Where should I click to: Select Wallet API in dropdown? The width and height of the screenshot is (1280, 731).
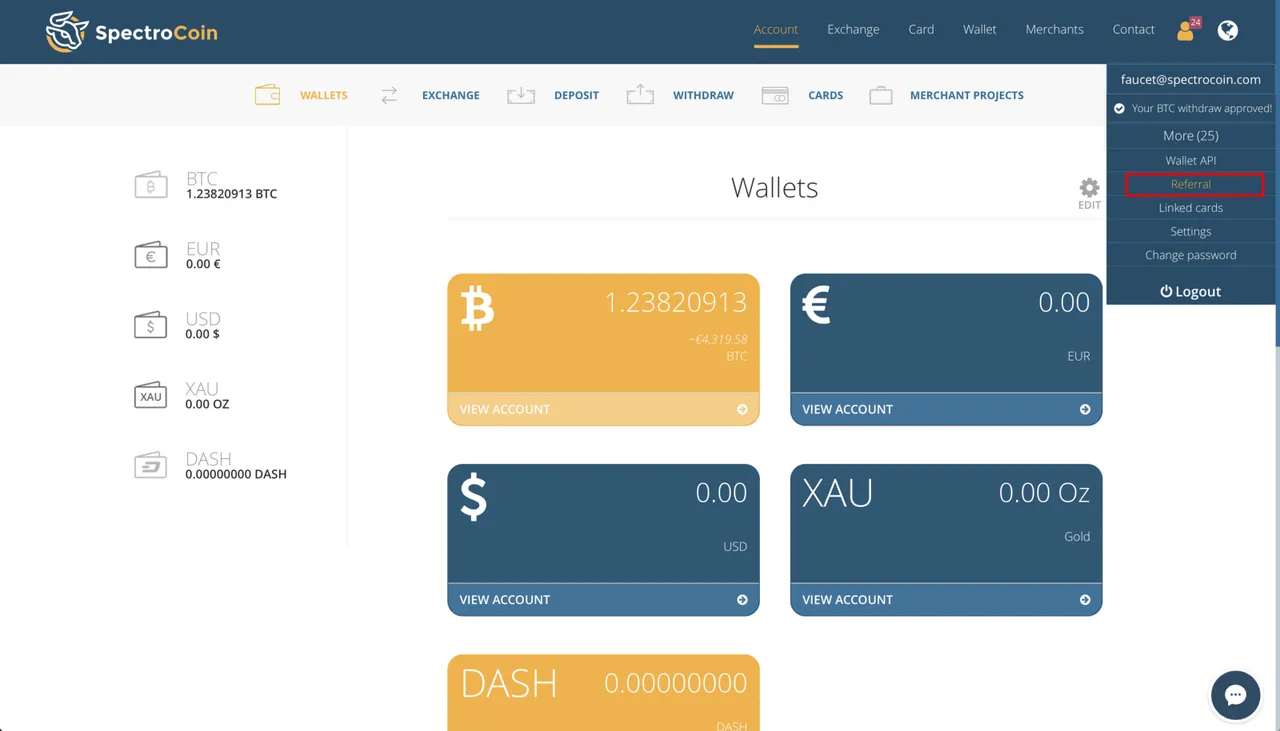[x=1191, y=160]
